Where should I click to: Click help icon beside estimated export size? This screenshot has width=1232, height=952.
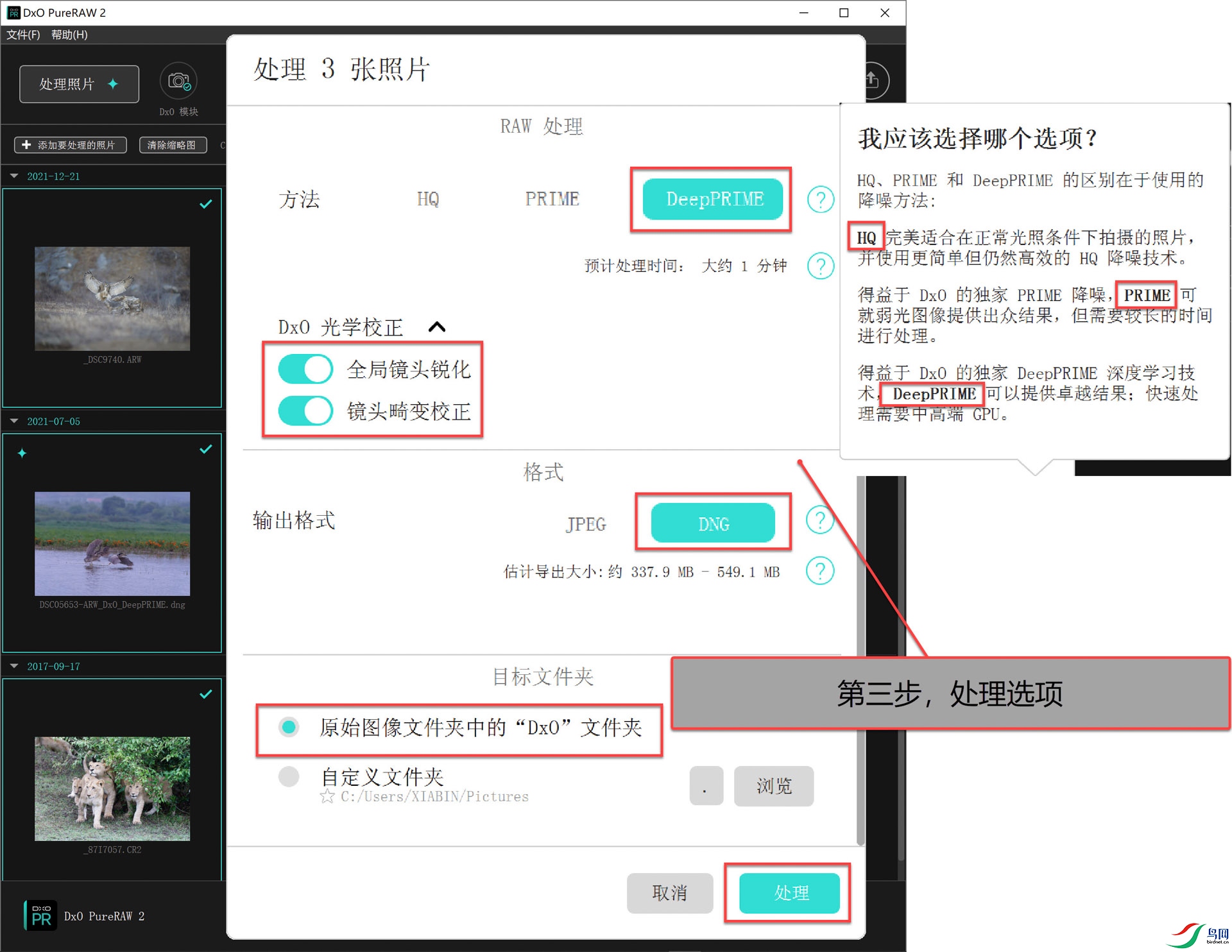pos(820,571)
